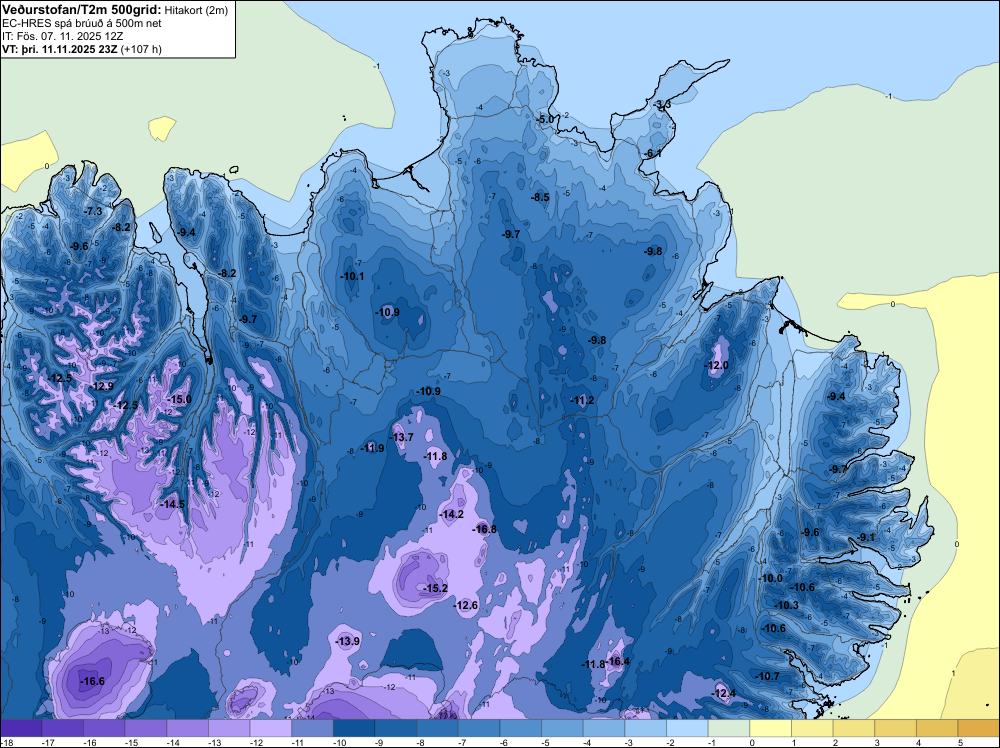Image resolution: width=1000 pixels, height=748 pixels.
Task: Click the -10.0 temperature value on the map
Action: (x=770, y=578)
